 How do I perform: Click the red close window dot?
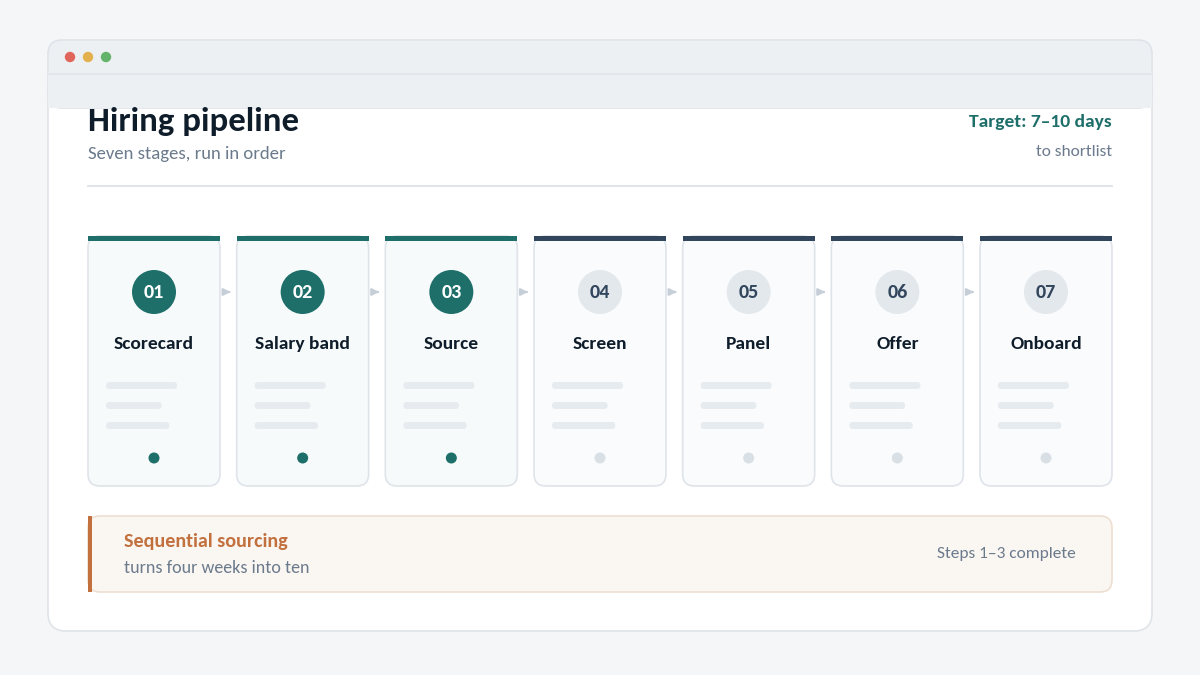click(x=70, y=57)
